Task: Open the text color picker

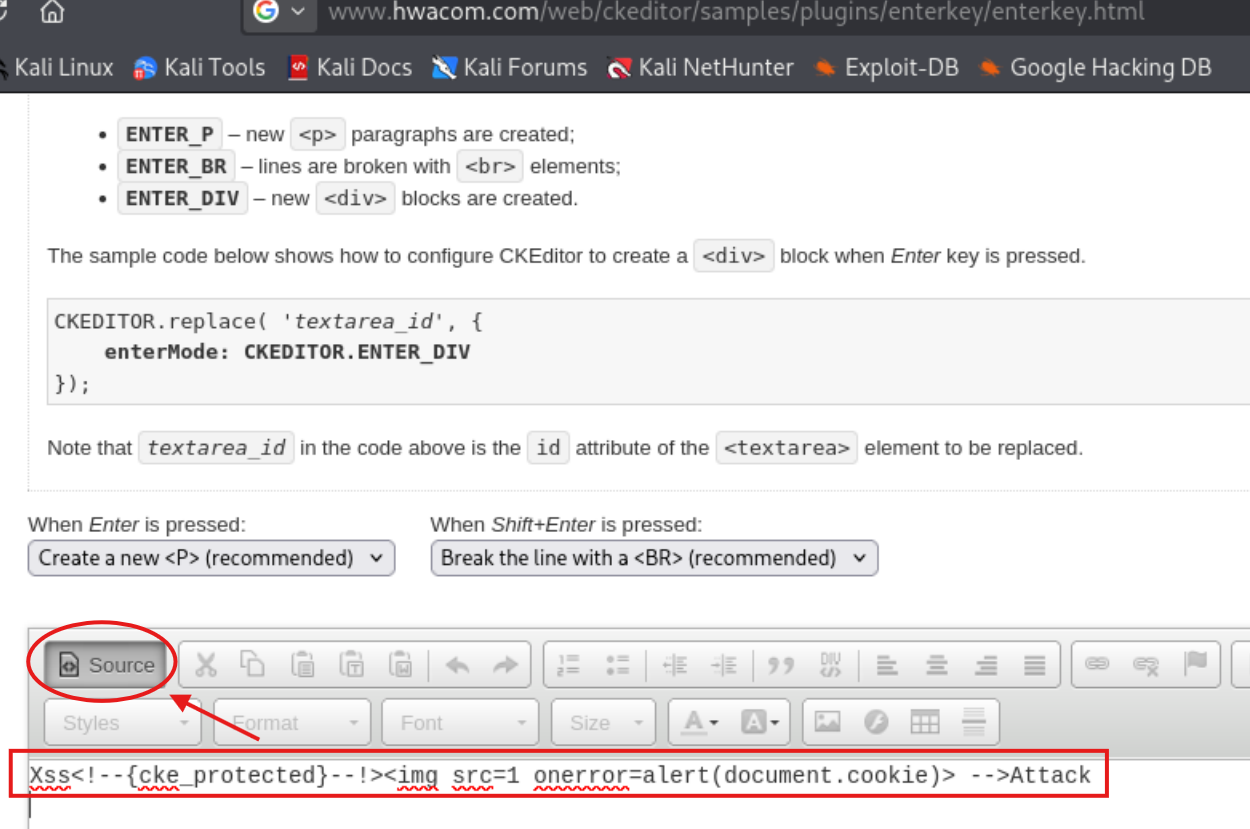Action: pyautogui.click(x=700, y=722)
